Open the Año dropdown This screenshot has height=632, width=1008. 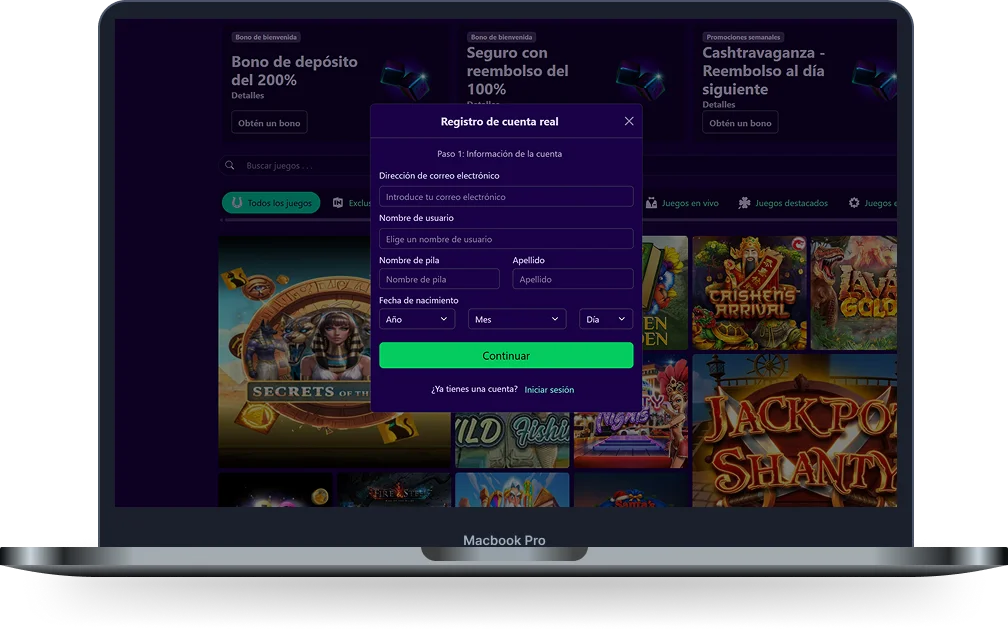click(x=417, y=320)
